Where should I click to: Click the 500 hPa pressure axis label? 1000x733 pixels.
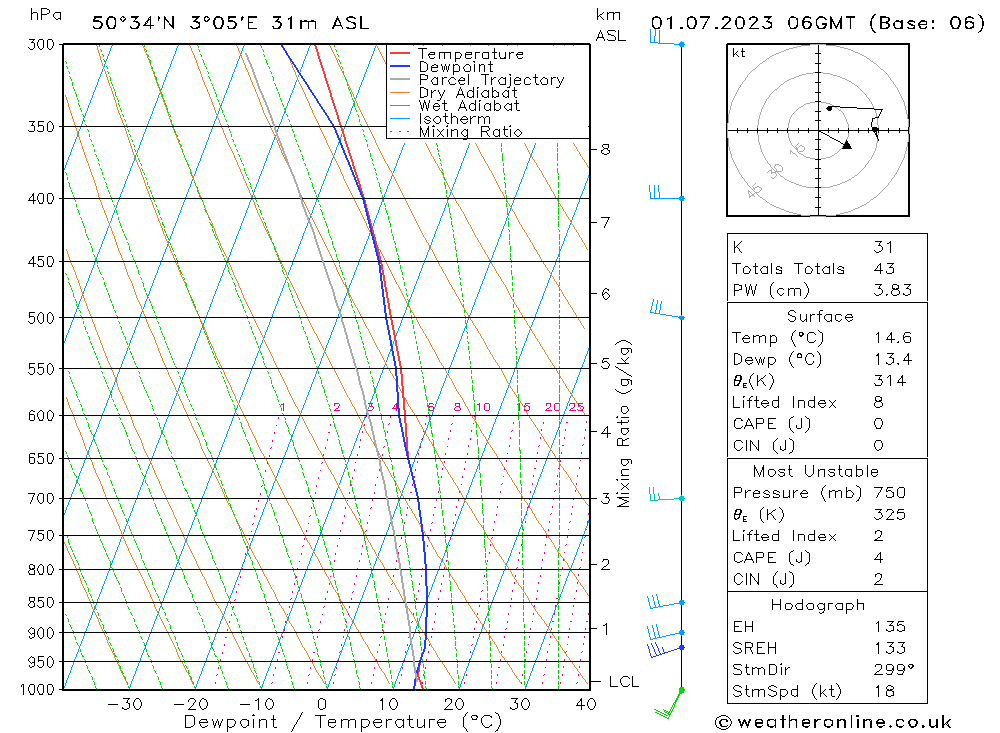(x=41, y=318)
